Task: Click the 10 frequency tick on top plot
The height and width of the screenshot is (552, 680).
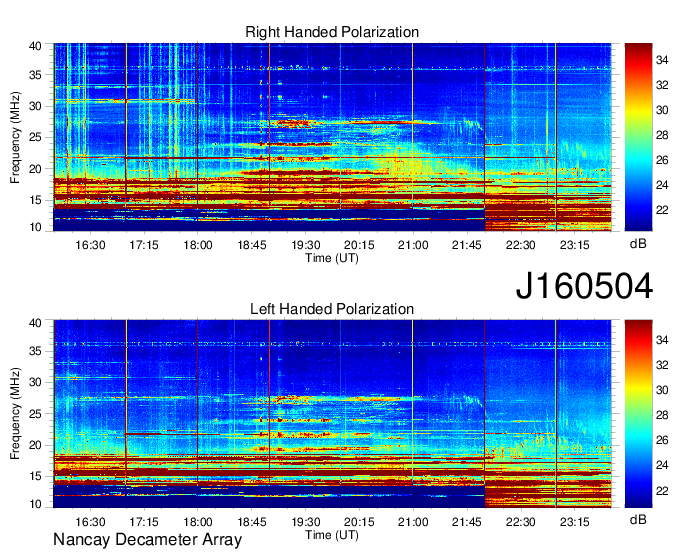Action: coord(35,227)
